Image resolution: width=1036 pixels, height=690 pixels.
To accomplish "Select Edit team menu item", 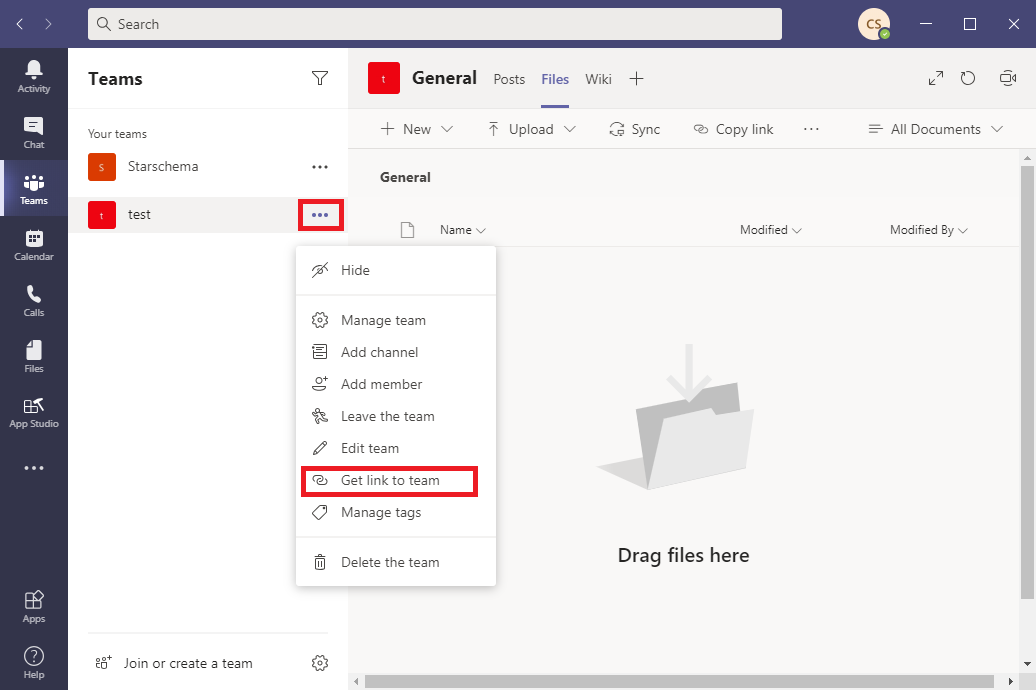I will 396,448.
